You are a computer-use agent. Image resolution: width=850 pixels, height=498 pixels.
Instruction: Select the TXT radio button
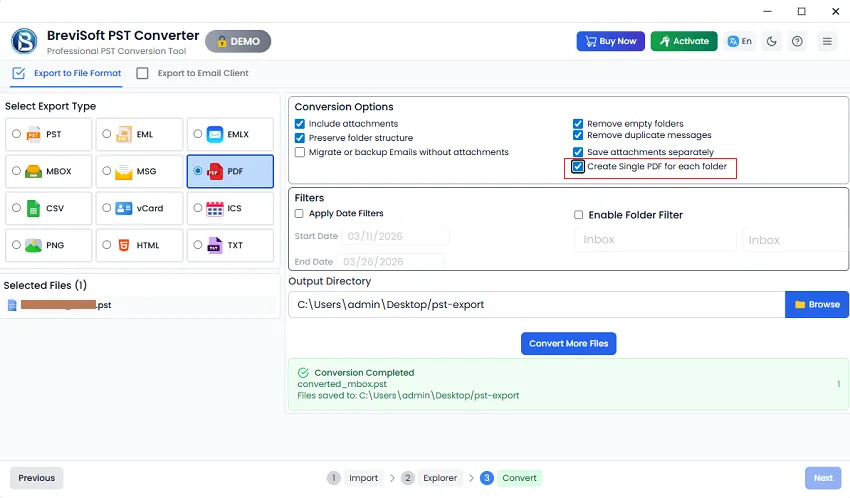pyautogui.click(x=198, y=244)
